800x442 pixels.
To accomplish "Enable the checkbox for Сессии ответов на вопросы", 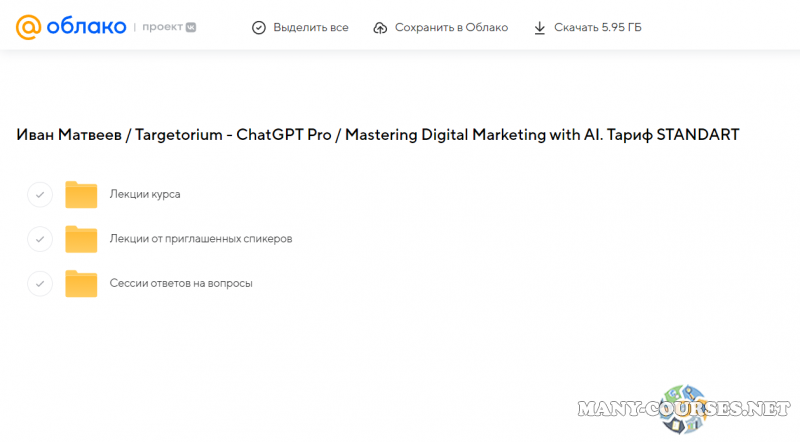I will point(39,284).
